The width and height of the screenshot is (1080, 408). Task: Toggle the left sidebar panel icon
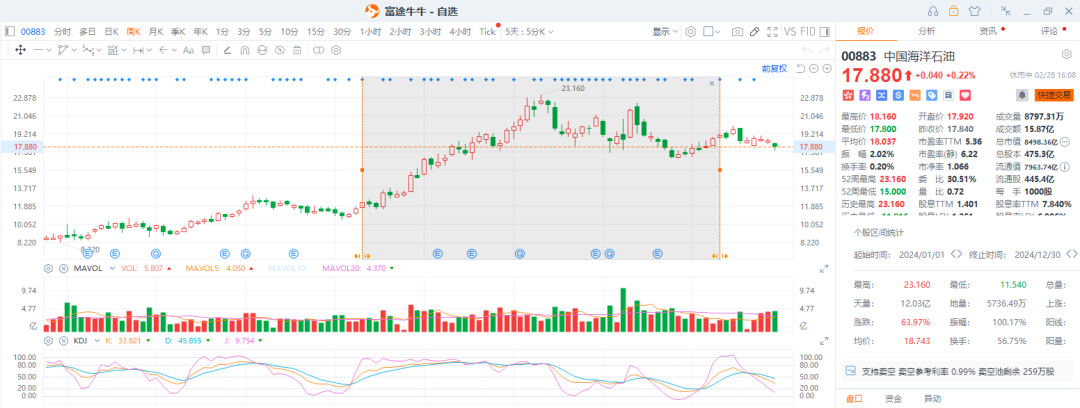click(10, 31)
